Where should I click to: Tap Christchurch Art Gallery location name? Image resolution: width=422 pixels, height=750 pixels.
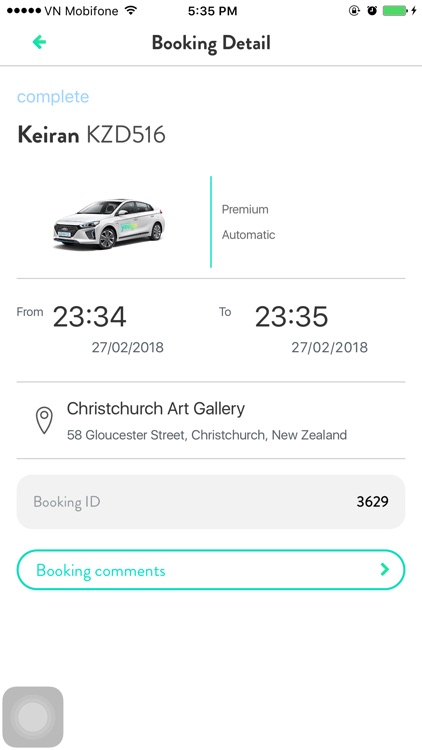(x=156, y=408)
